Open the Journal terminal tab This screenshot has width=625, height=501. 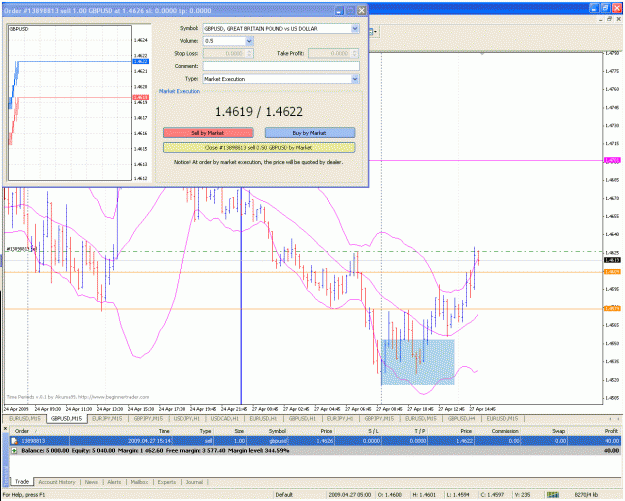[194, 482]
